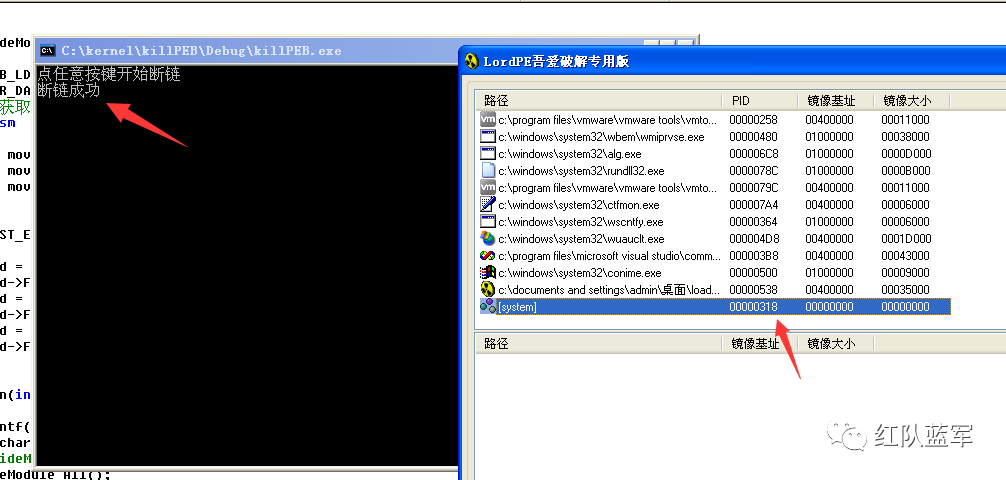Click image size 0000D000 of alg.exe
The image size is (1006, 480).
[906, 154]
